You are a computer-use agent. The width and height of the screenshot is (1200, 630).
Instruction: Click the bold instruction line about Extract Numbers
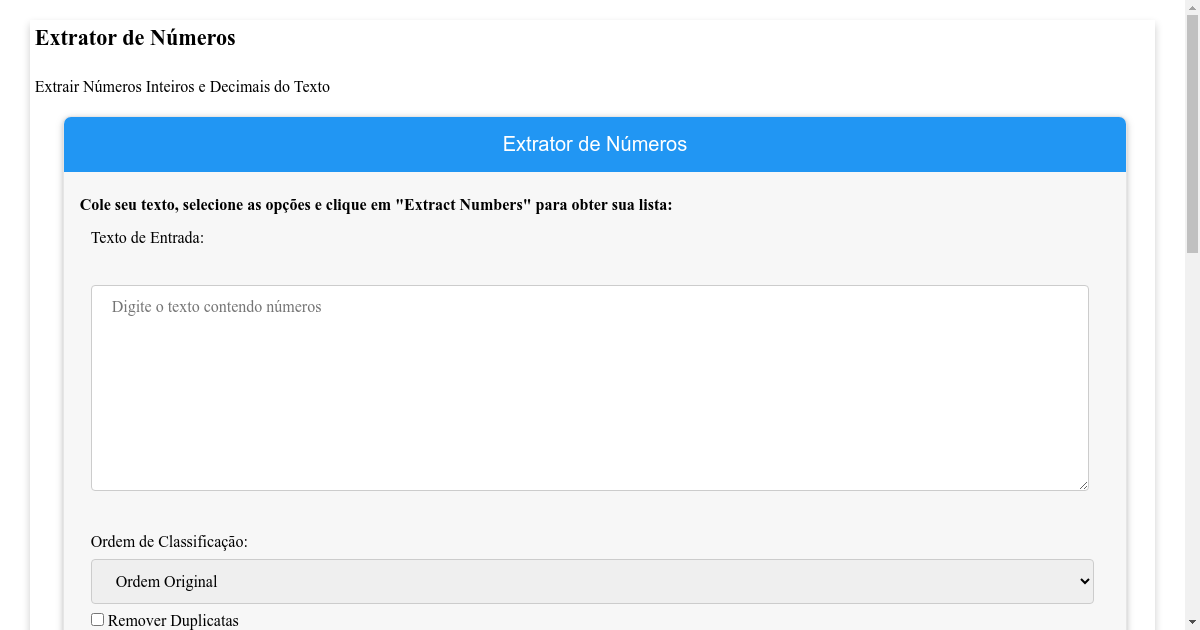click(376, 204)
